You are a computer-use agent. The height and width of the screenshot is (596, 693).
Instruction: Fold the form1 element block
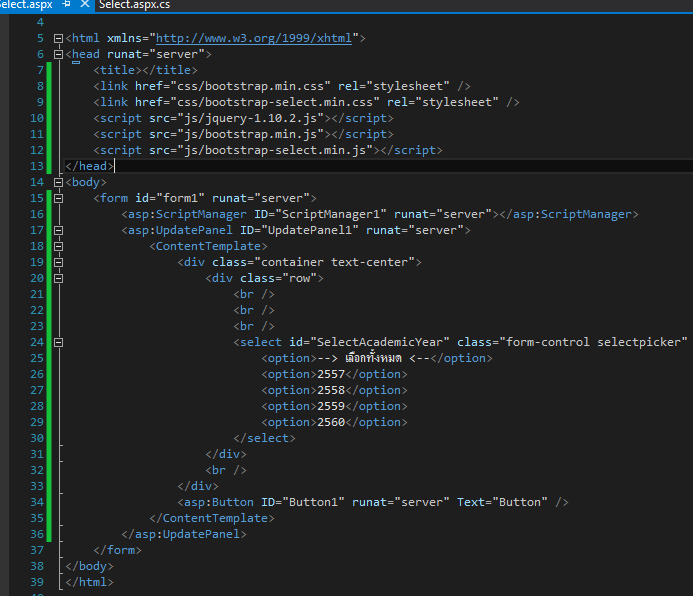tap(58, 198)
